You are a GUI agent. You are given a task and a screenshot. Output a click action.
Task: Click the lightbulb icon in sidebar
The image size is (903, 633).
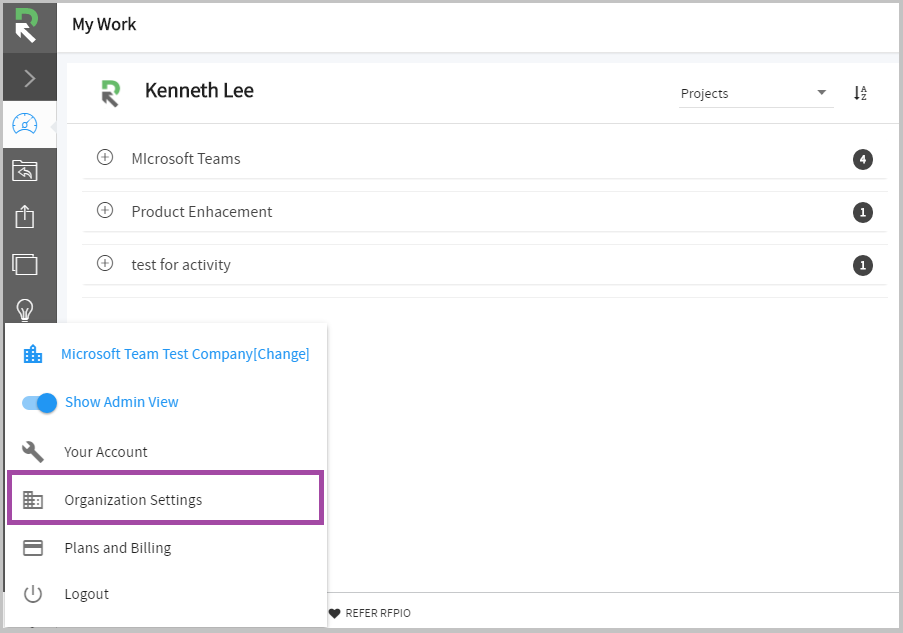click(x=25, y=310)
